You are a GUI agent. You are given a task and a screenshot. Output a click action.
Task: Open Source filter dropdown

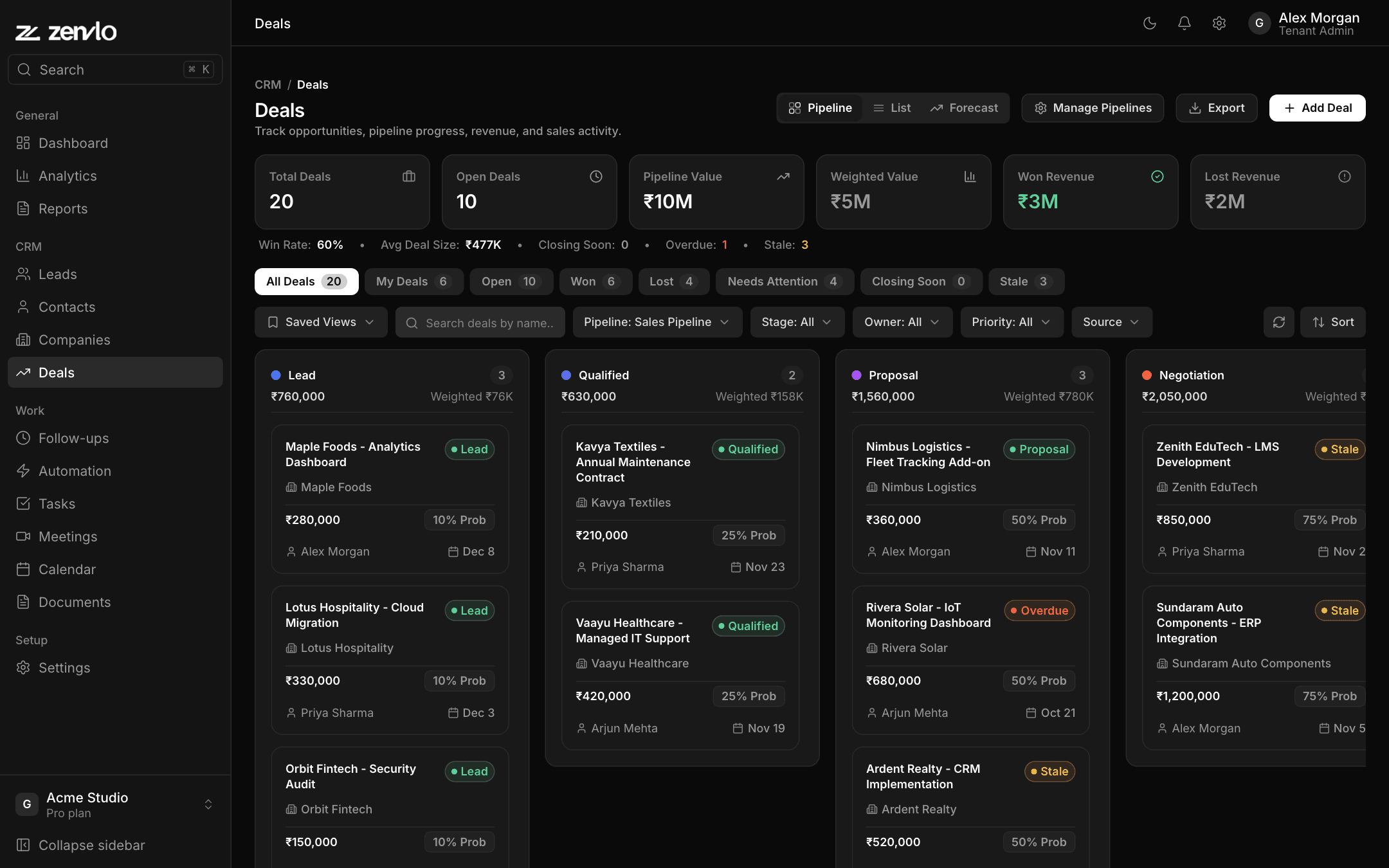click(x=1111, y=322)
